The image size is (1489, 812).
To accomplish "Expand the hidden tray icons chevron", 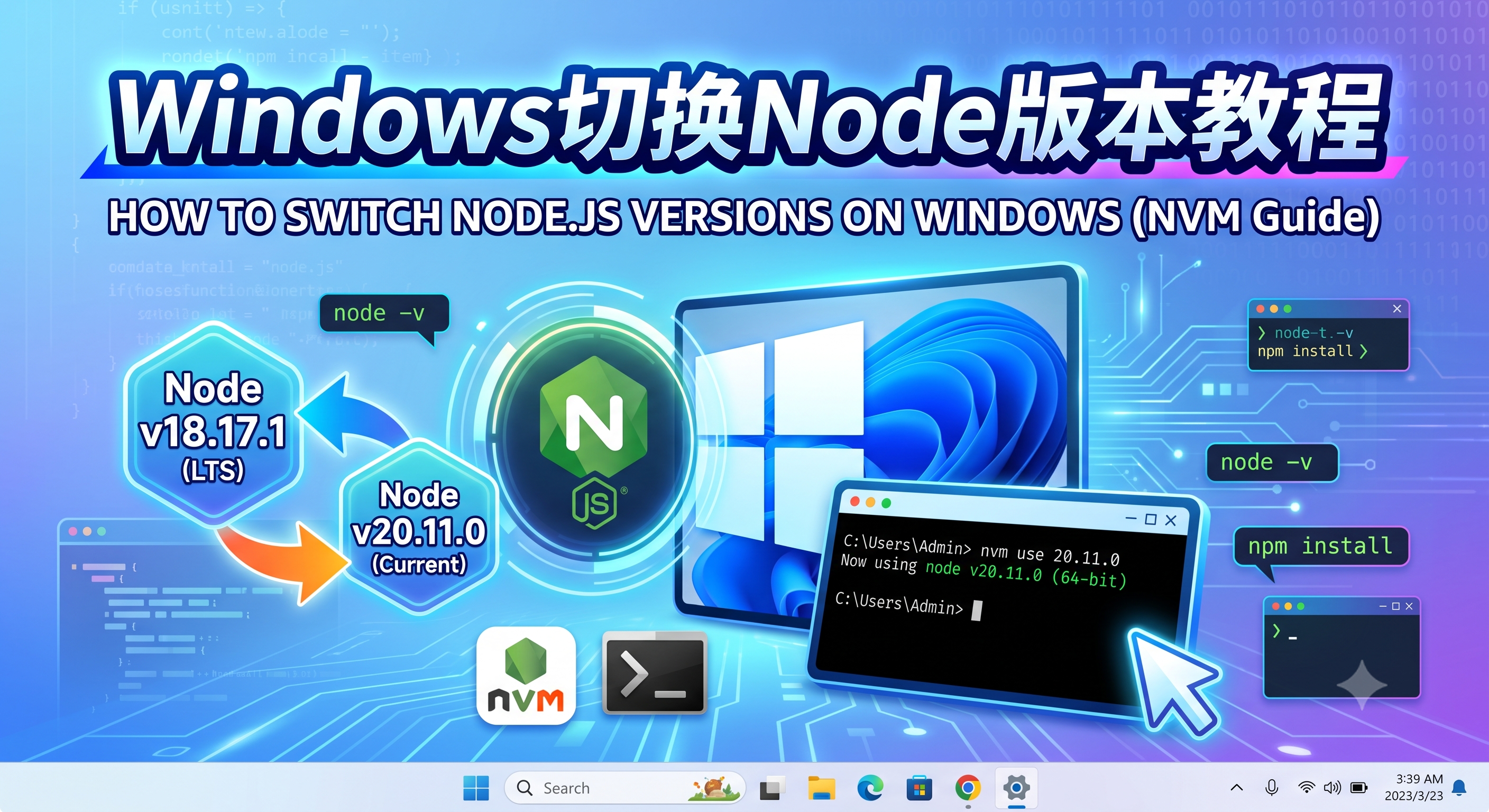I will coord(1236,787).
